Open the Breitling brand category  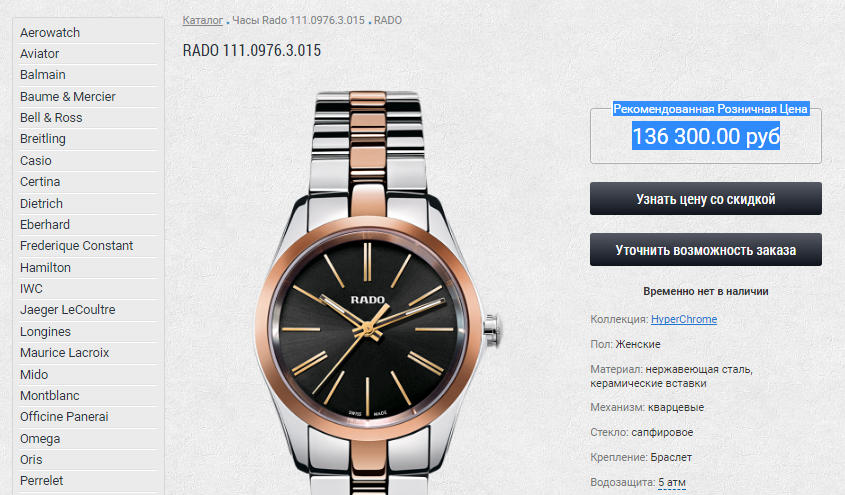[43, 139]
